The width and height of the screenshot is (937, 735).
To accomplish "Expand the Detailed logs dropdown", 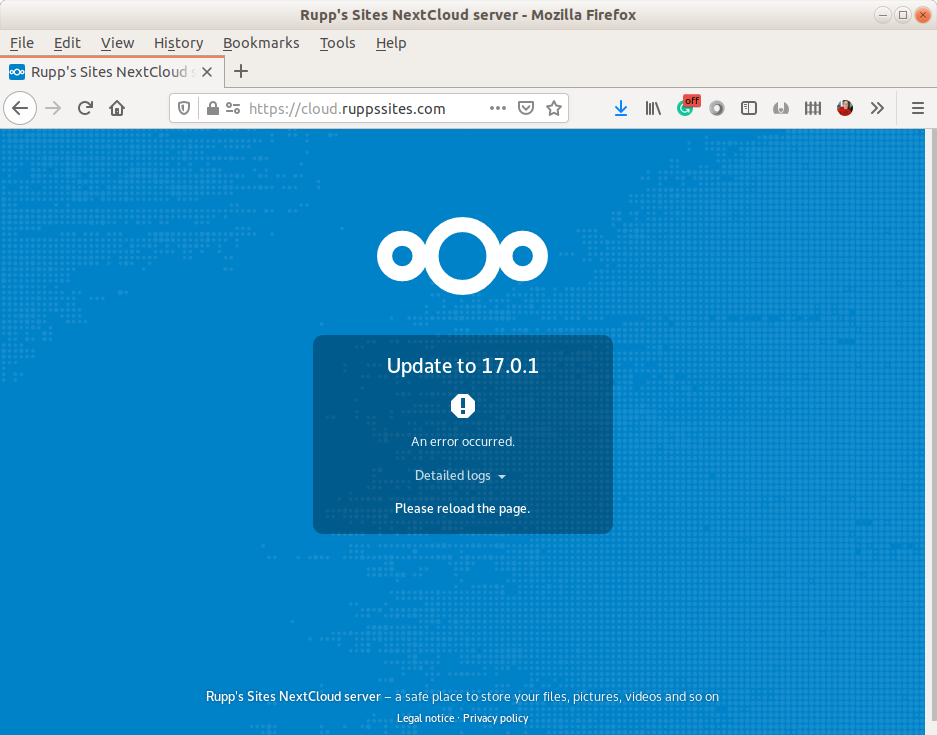I will tap(460, 476).
